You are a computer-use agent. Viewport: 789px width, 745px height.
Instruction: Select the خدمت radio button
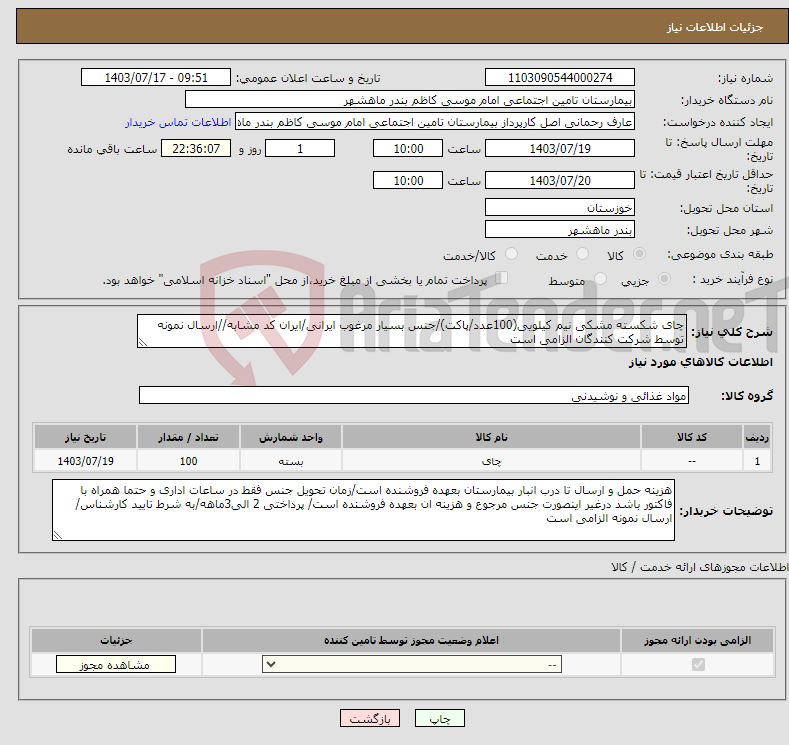pos(582,254)
